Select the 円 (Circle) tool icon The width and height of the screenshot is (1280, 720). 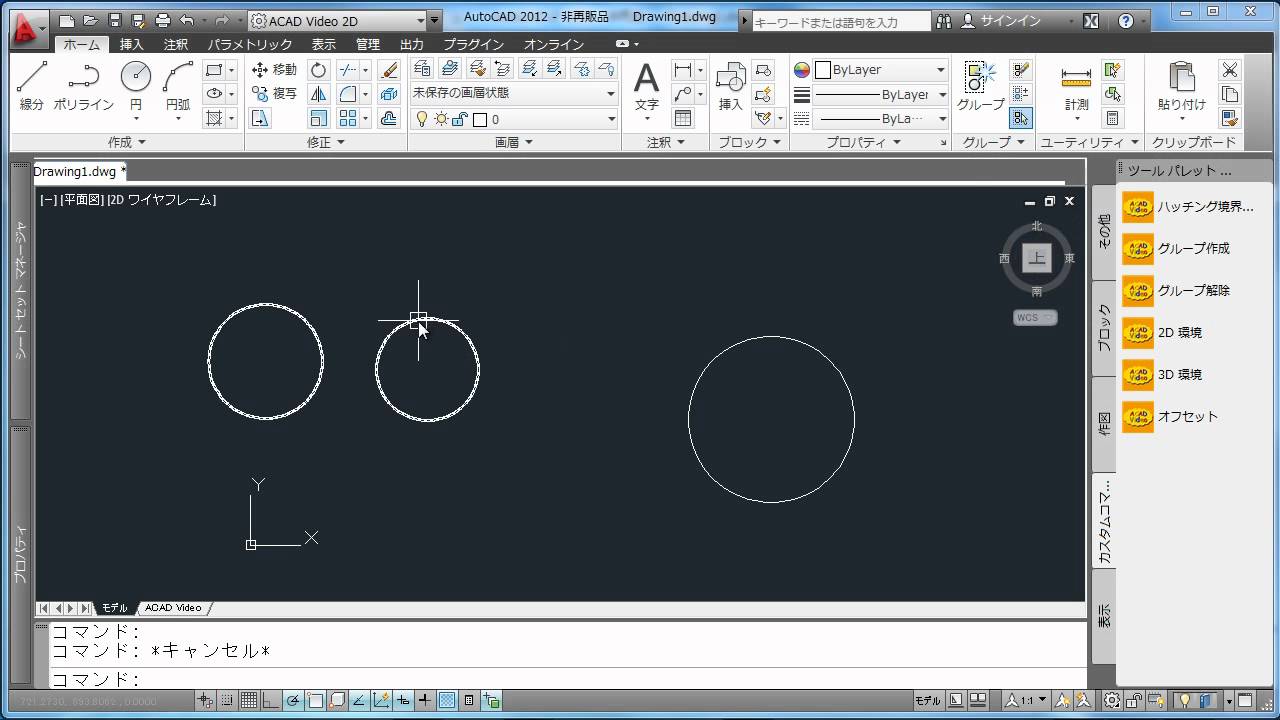coord(136,77)
